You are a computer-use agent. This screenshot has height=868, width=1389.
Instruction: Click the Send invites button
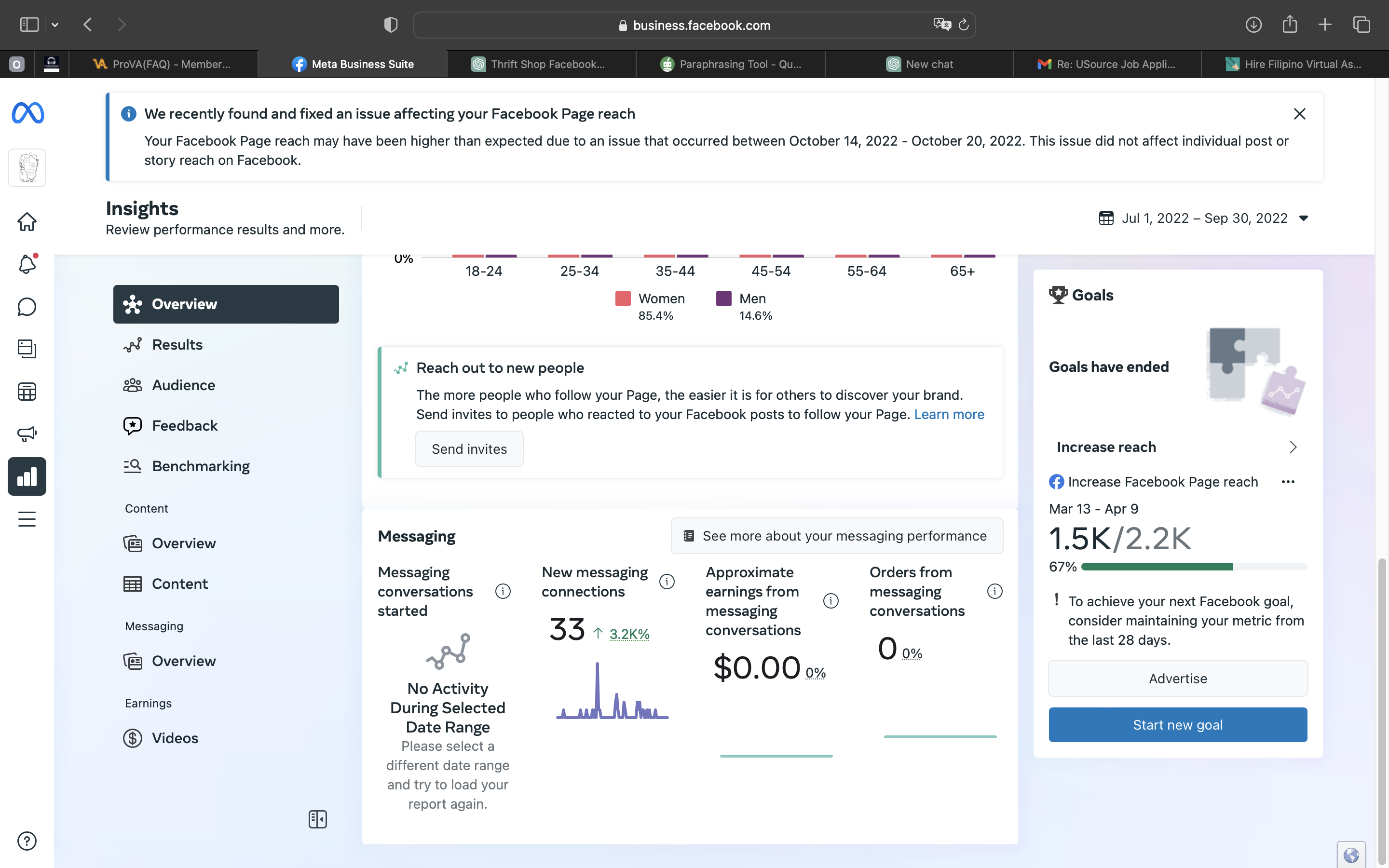click(x=469, y=449)
